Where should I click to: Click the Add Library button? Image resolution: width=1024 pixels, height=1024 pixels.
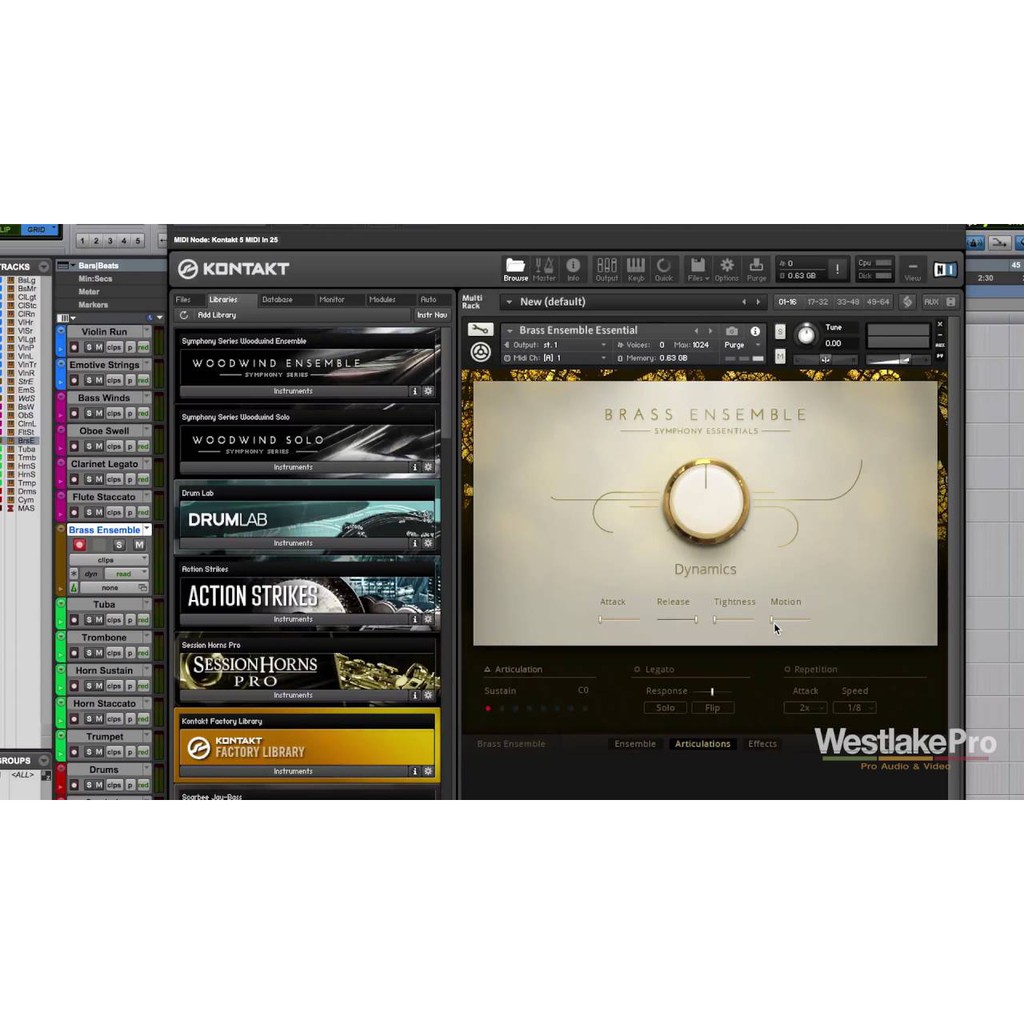point(217,315)
